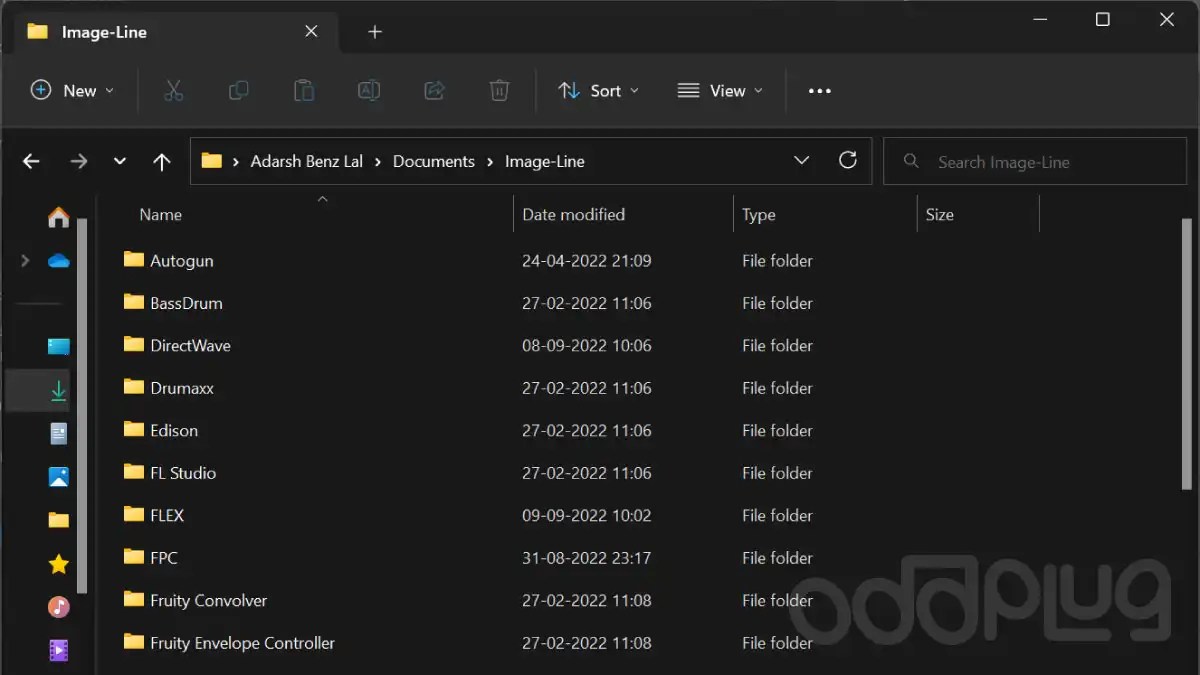The width and height of the screenshot is (1200, 675).
Task: Expand recent locations chevron
Action: pyautogui.click(x=120, y=161)
